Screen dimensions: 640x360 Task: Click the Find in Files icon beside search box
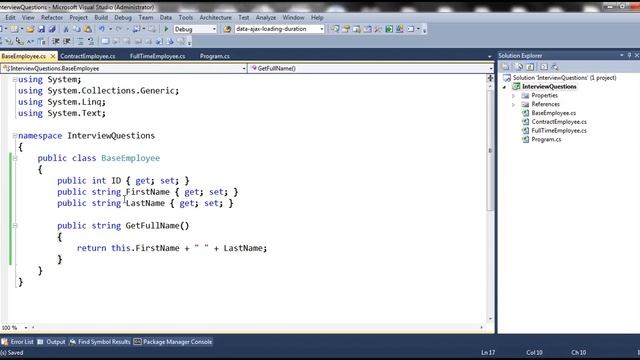227,29
